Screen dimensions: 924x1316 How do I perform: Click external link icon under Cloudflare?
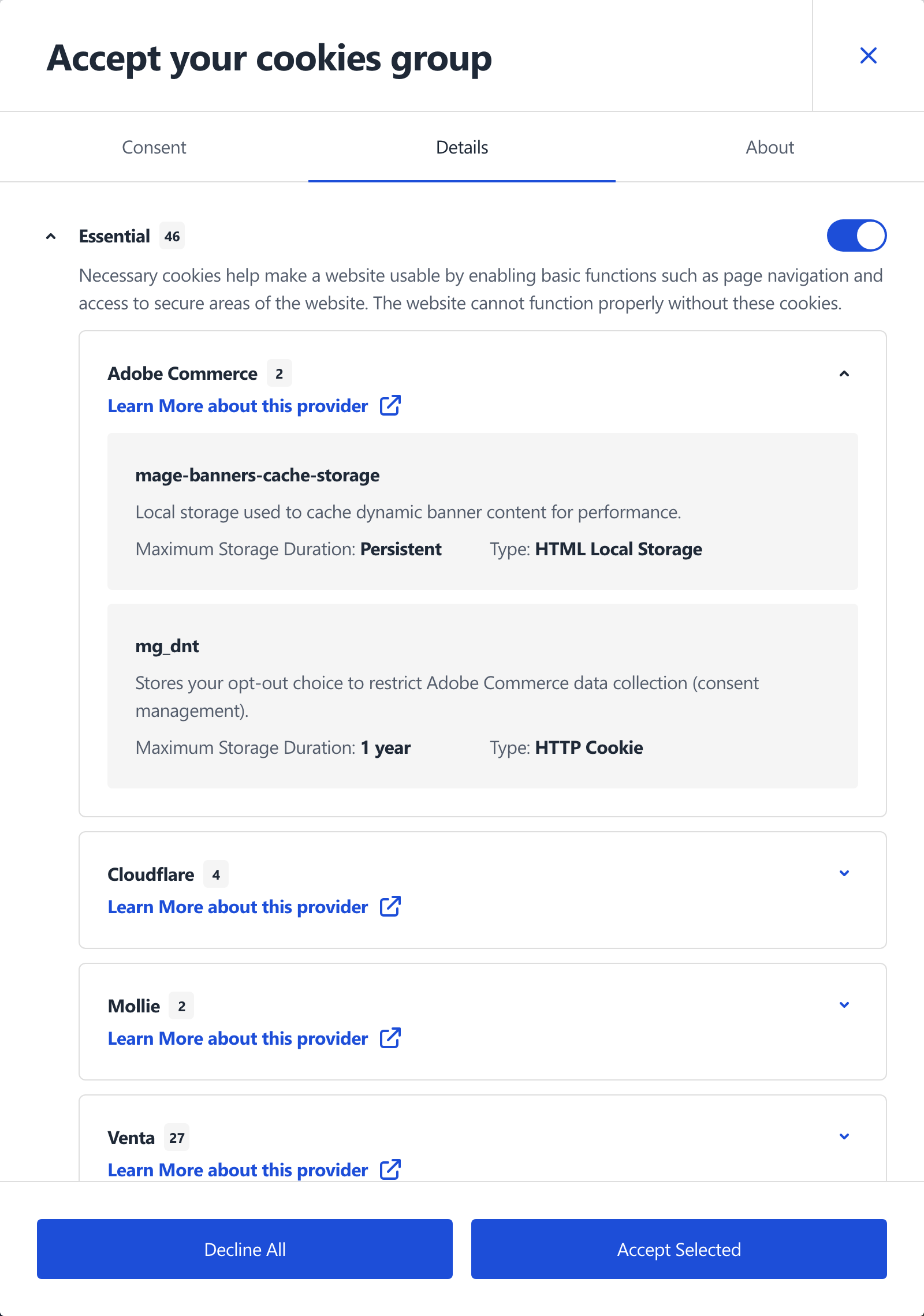[390, 907]
